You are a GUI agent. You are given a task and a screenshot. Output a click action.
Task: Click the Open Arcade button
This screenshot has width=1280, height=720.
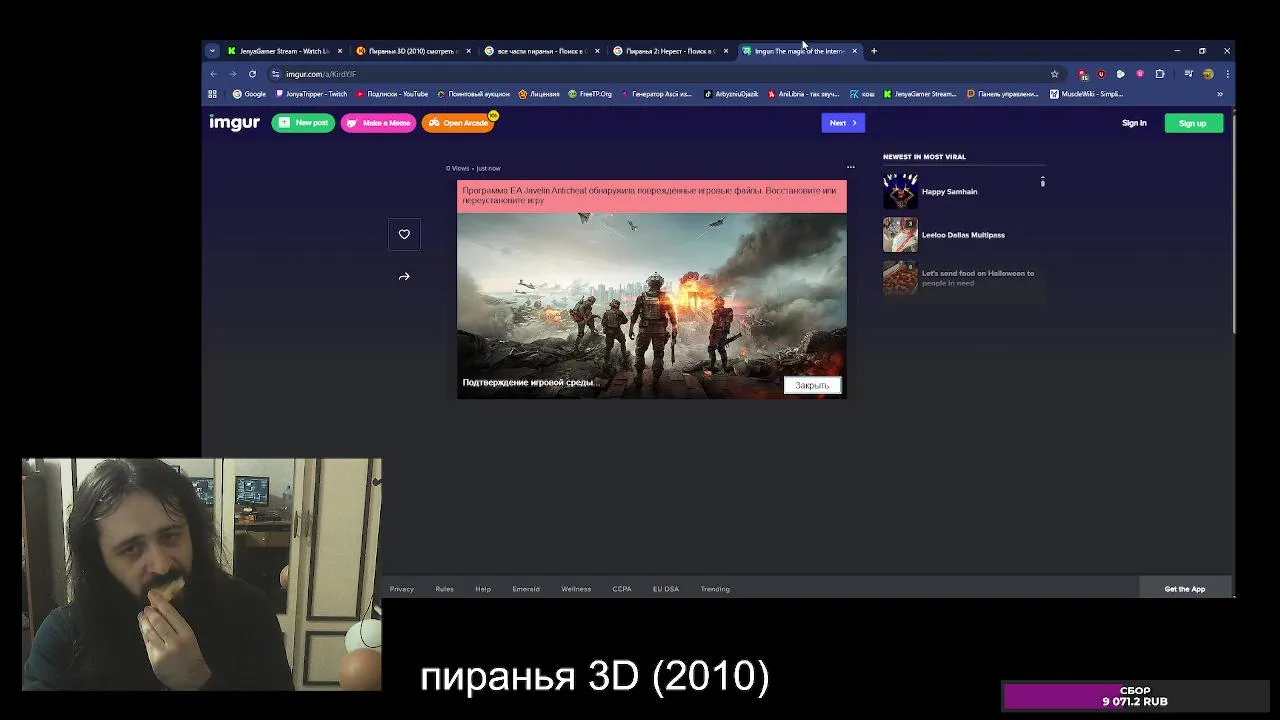coord(458,123)
